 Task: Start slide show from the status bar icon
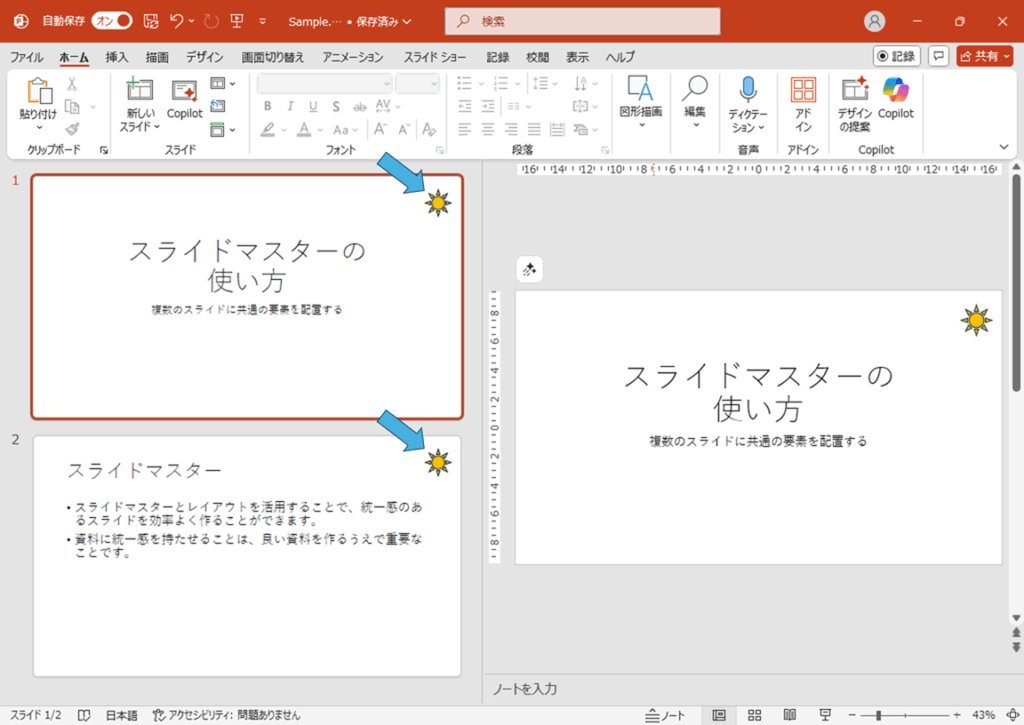coord(824,713)
